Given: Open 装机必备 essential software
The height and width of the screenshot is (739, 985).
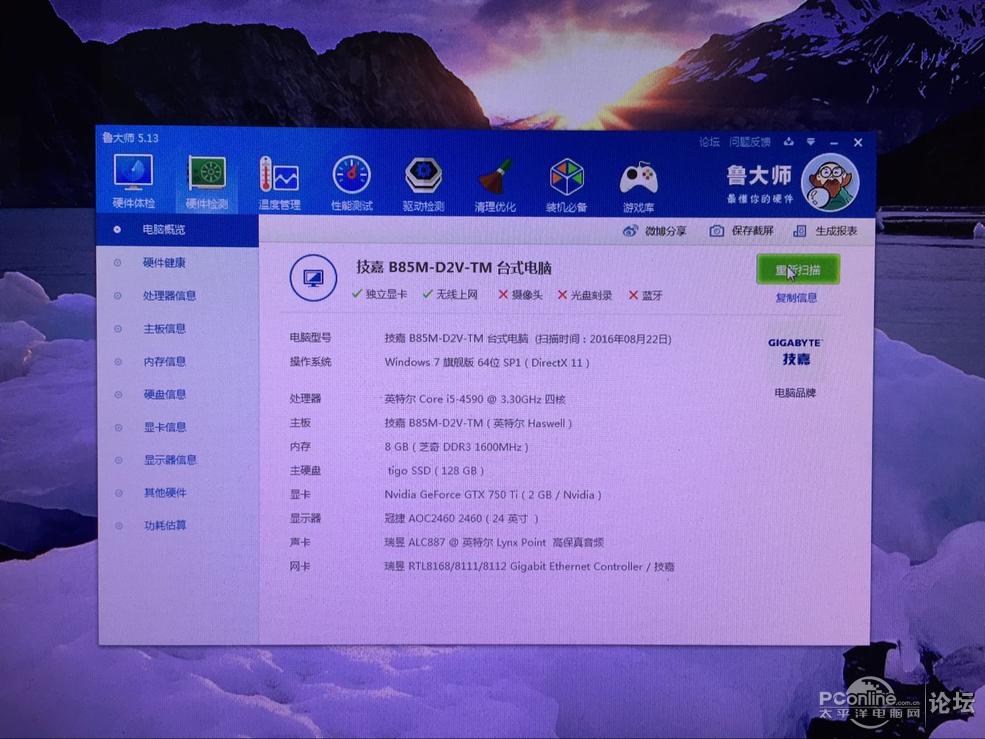Looking at the screenshot, I should (567, 186).
